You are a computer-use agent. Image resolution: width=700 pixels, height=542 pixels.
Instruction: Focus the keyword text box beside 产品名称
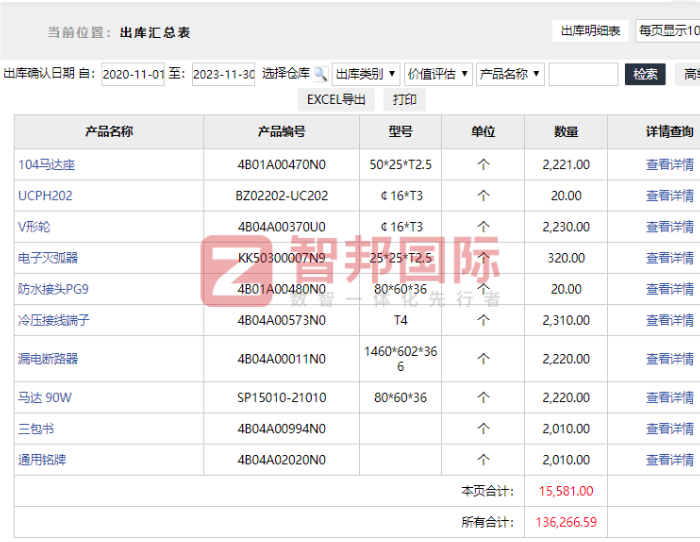(x=583, y=74)
